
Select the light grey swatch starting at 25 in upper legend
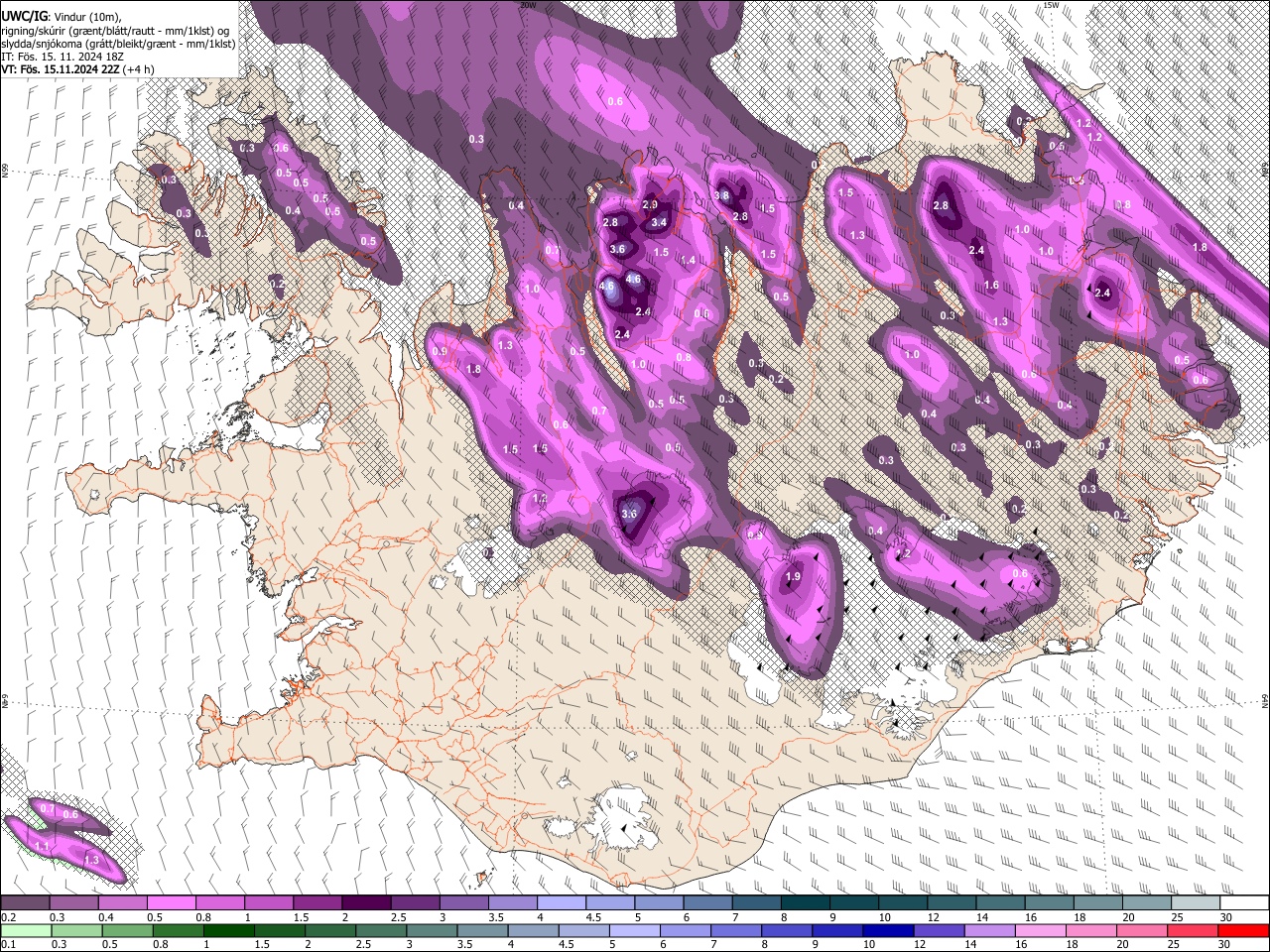[x=1197, y=903]
